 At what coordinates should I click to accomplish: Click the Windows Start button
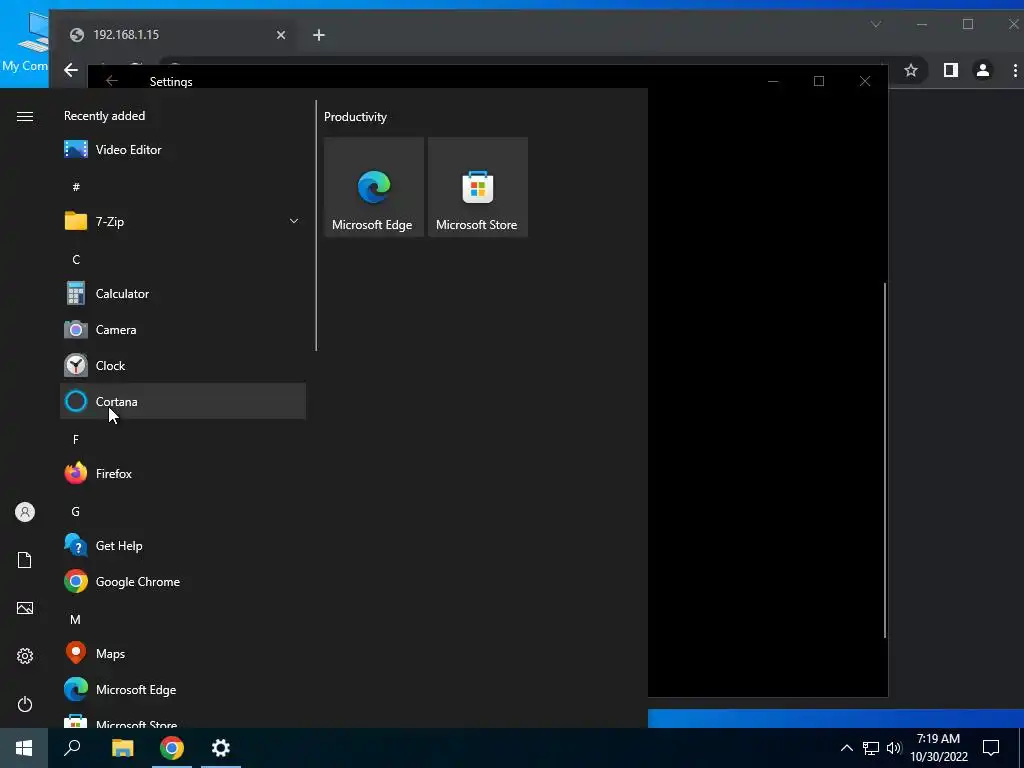(24, 748)
